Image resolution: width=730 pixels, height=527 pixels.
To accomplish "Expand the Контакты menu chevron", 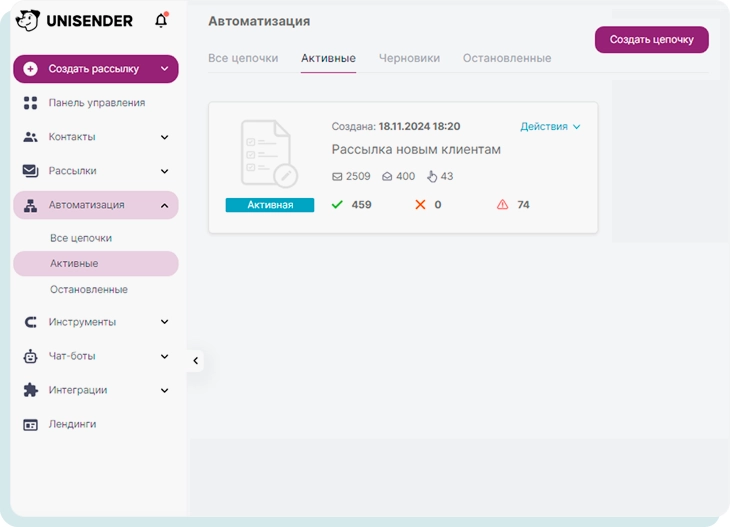I will pyautogui.click(x=164, y=137).
